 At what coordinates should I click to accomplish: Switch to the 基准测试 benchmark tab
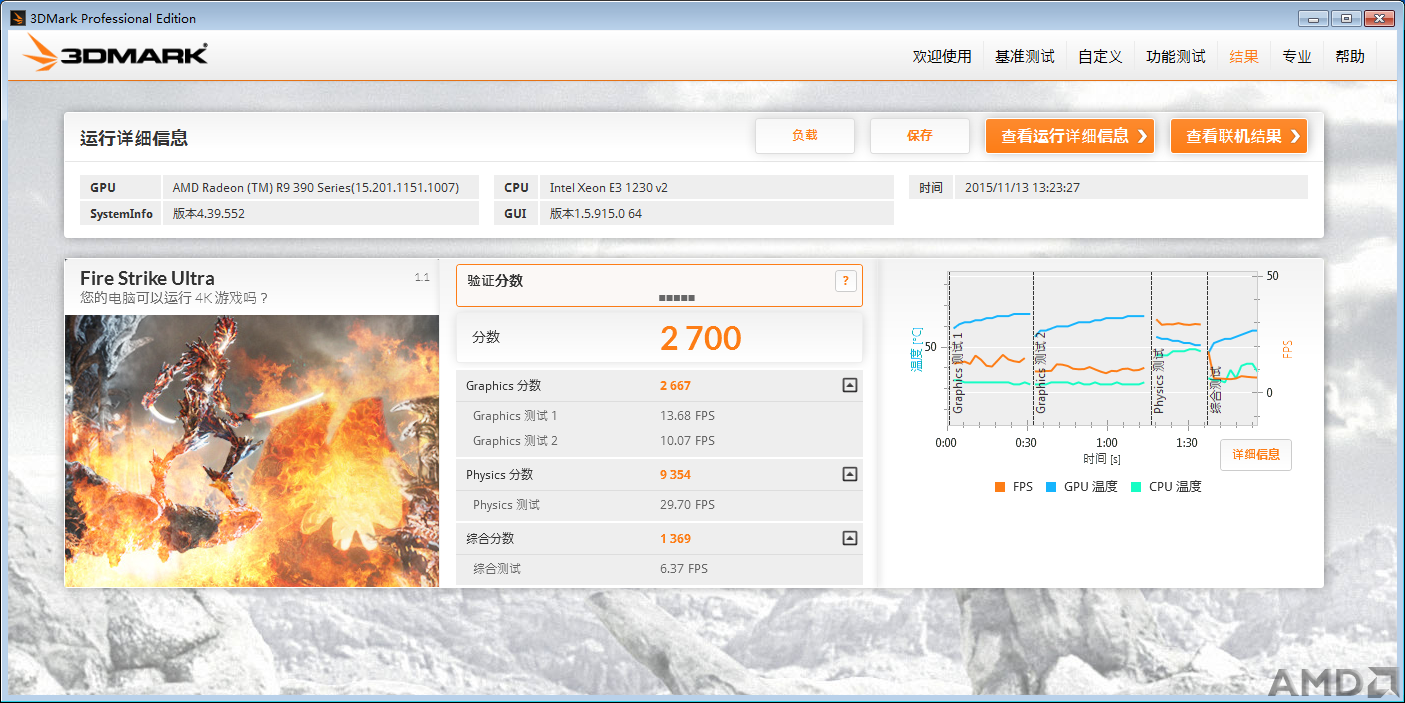click(1024, 56)
